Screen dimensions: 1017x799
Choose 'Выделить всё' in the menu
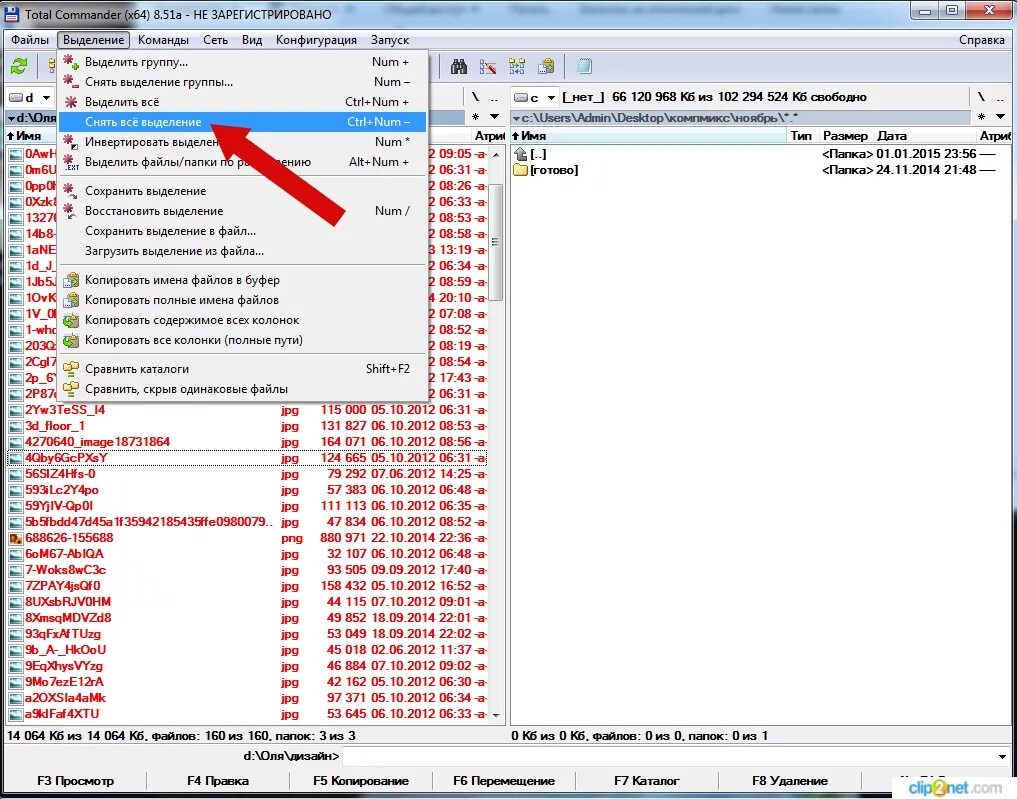point(243,102)
